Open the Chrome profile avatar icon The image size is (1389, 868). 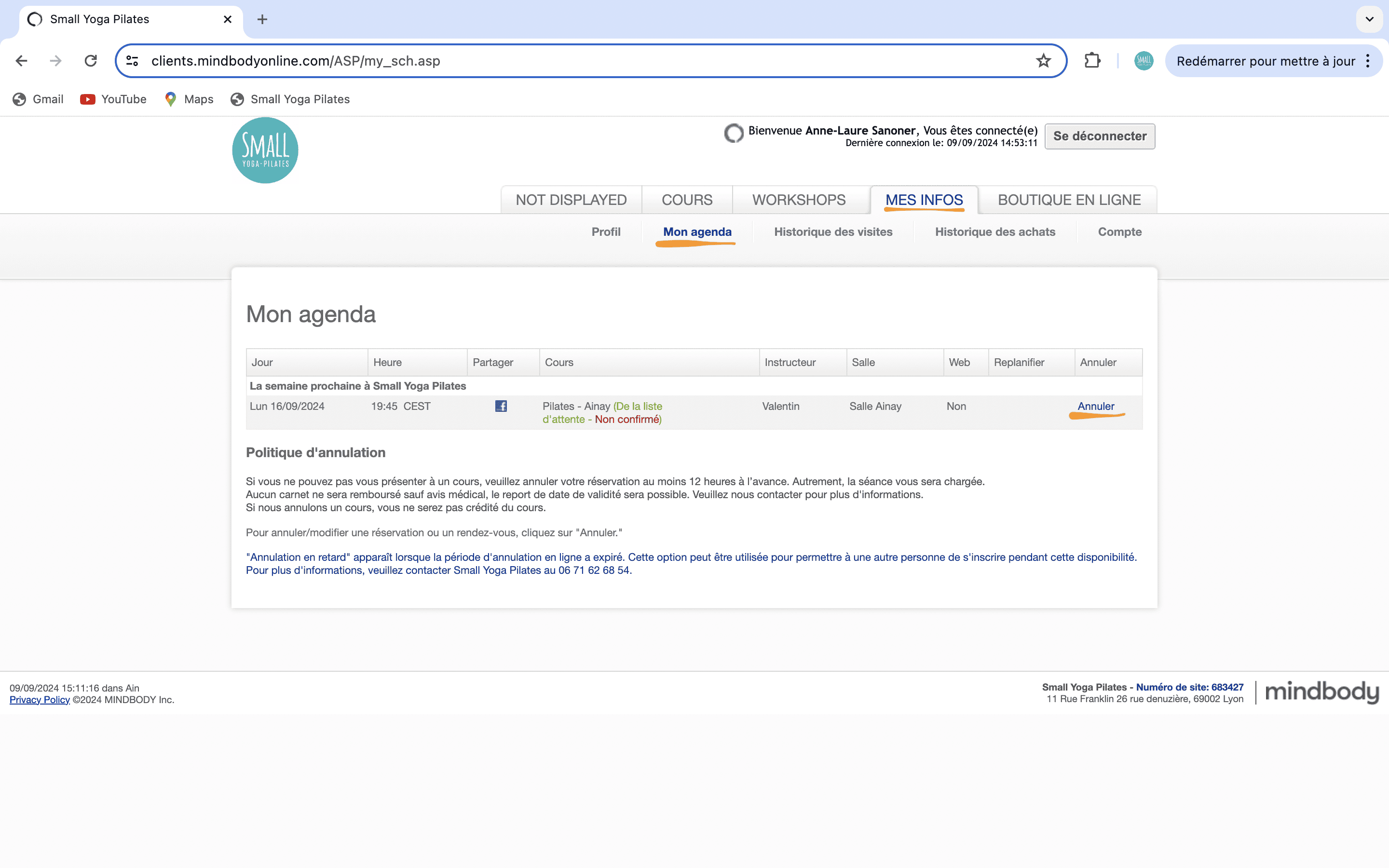point(1144,61)
